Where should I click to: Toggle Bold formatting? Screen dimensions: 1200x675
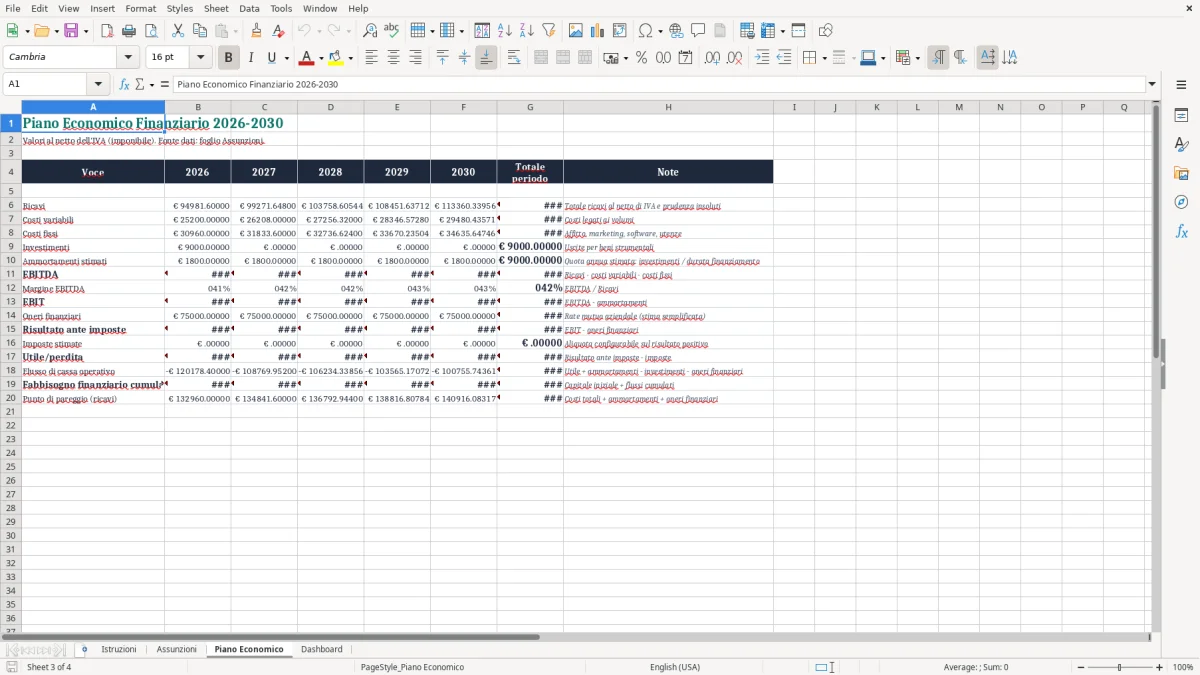pos(228,58)
